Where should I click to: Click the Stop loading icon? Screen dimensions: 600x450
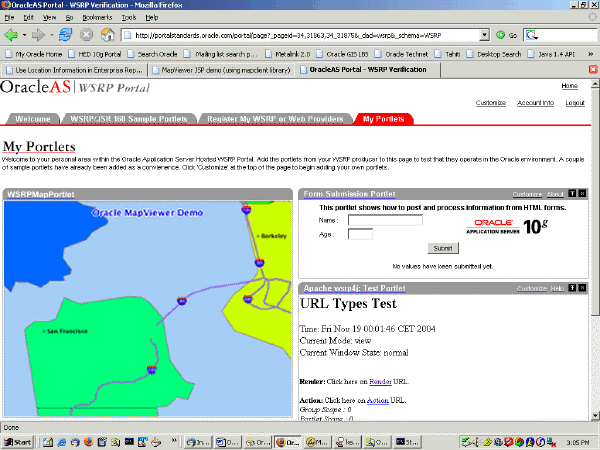tap(86, 35)
